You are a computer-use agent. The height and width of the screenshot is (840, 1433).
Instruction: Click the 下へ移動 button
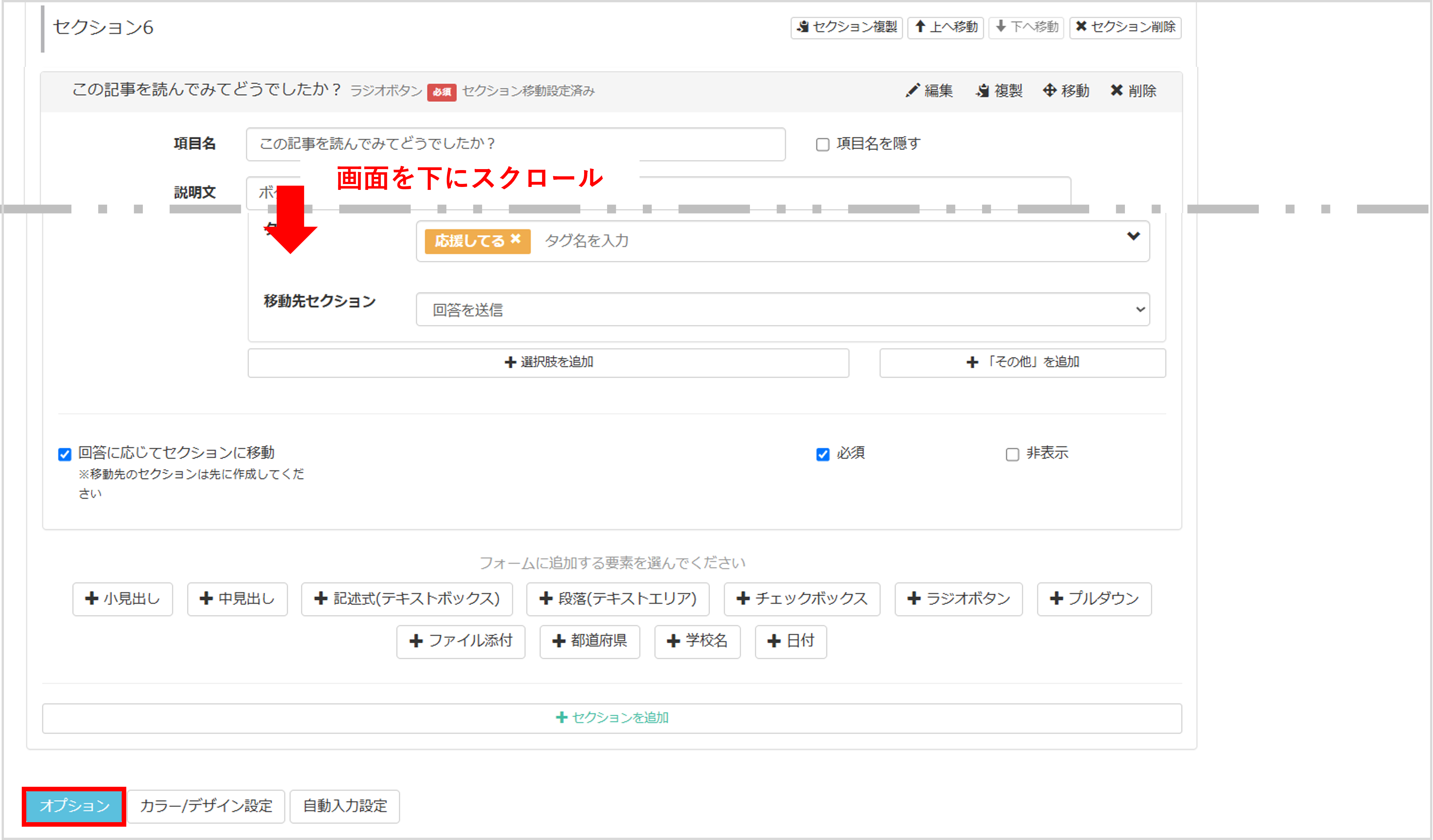(x=1027, y=27)
